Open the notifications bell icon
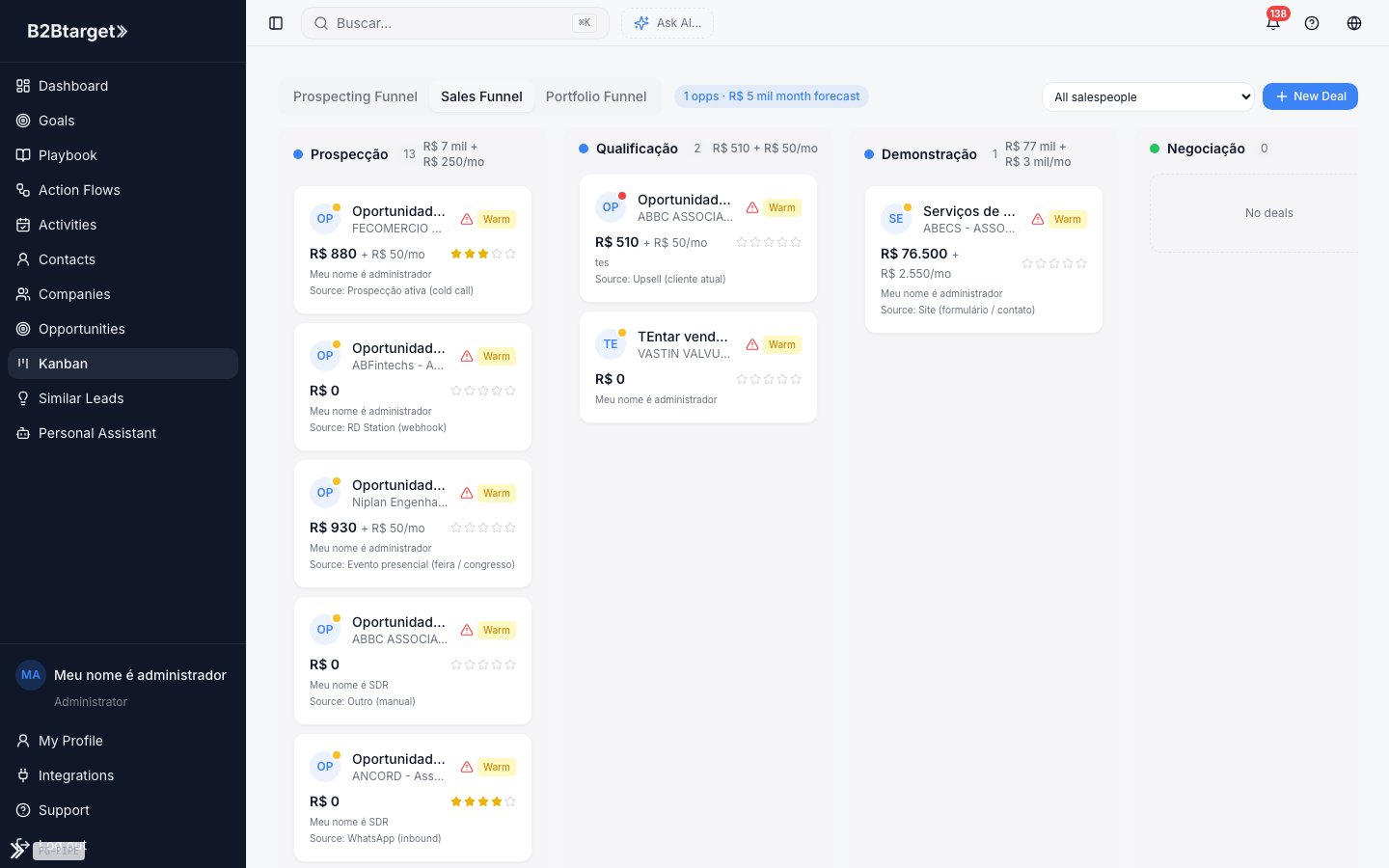The image size is (1389, 868). [1273, 23]
